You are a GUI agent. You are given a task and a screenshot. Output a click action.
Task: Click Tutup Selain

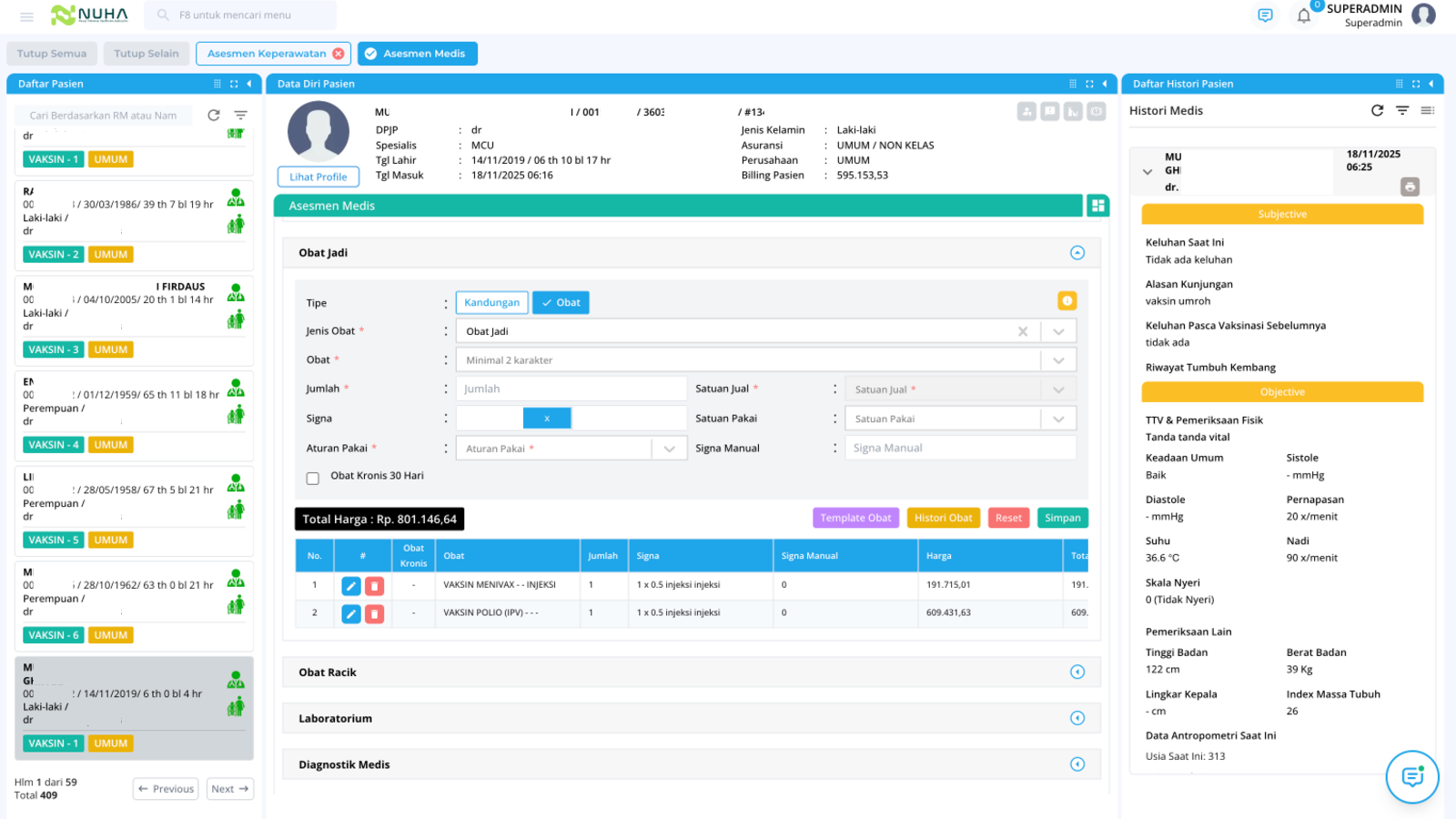pos(147,54)
